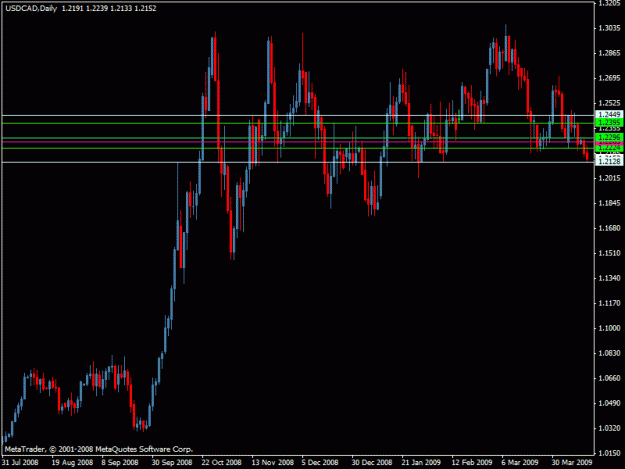The height and width of the screenshot is (469, 625).
Task: Click the 1.0830 price axis value
Action: click(x=609, y=353)
